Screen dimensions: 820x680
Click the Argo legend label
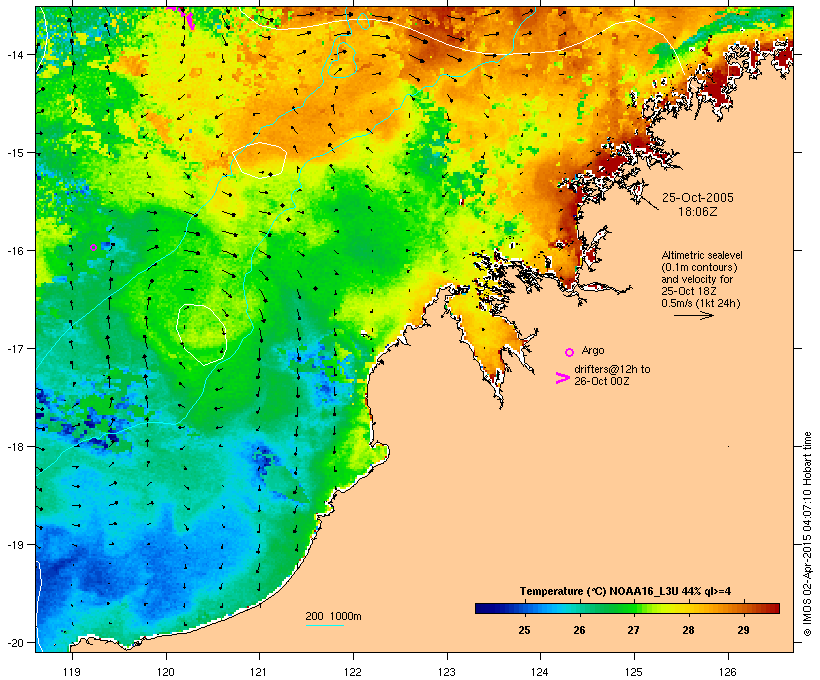(593, 350)
